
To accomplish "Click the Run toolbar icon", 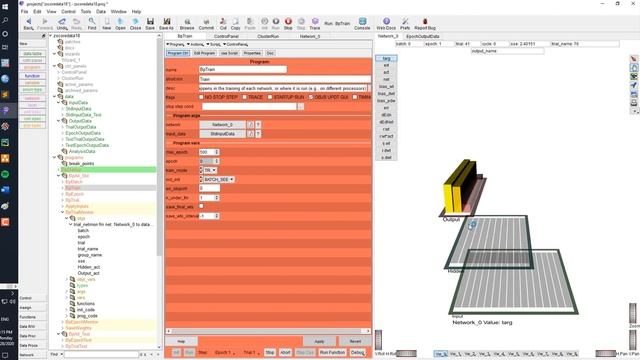I will [x=276, y=23].
